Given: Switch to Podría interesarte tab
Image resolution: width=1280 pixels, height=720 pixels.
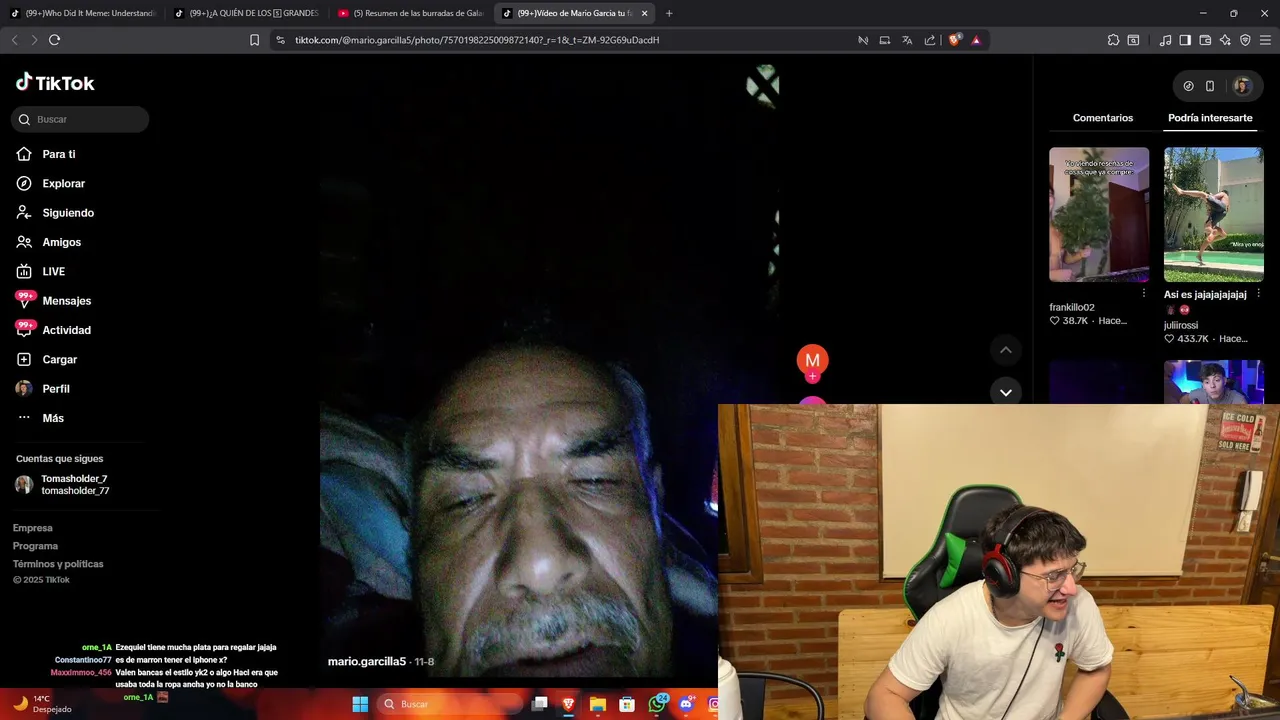Looking at the screenshot, I should [x=1210, y=118].
